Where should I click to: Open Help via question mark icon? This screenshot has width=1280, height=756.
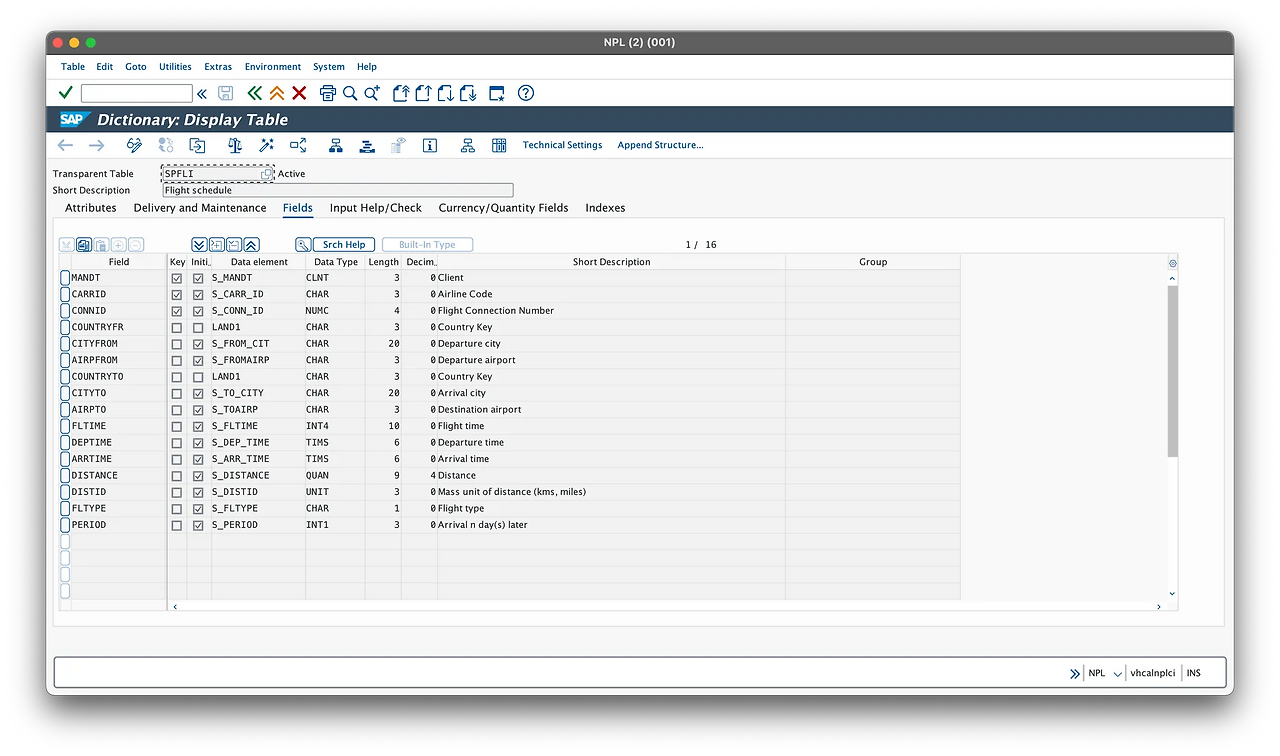click(x=526, y=93)
